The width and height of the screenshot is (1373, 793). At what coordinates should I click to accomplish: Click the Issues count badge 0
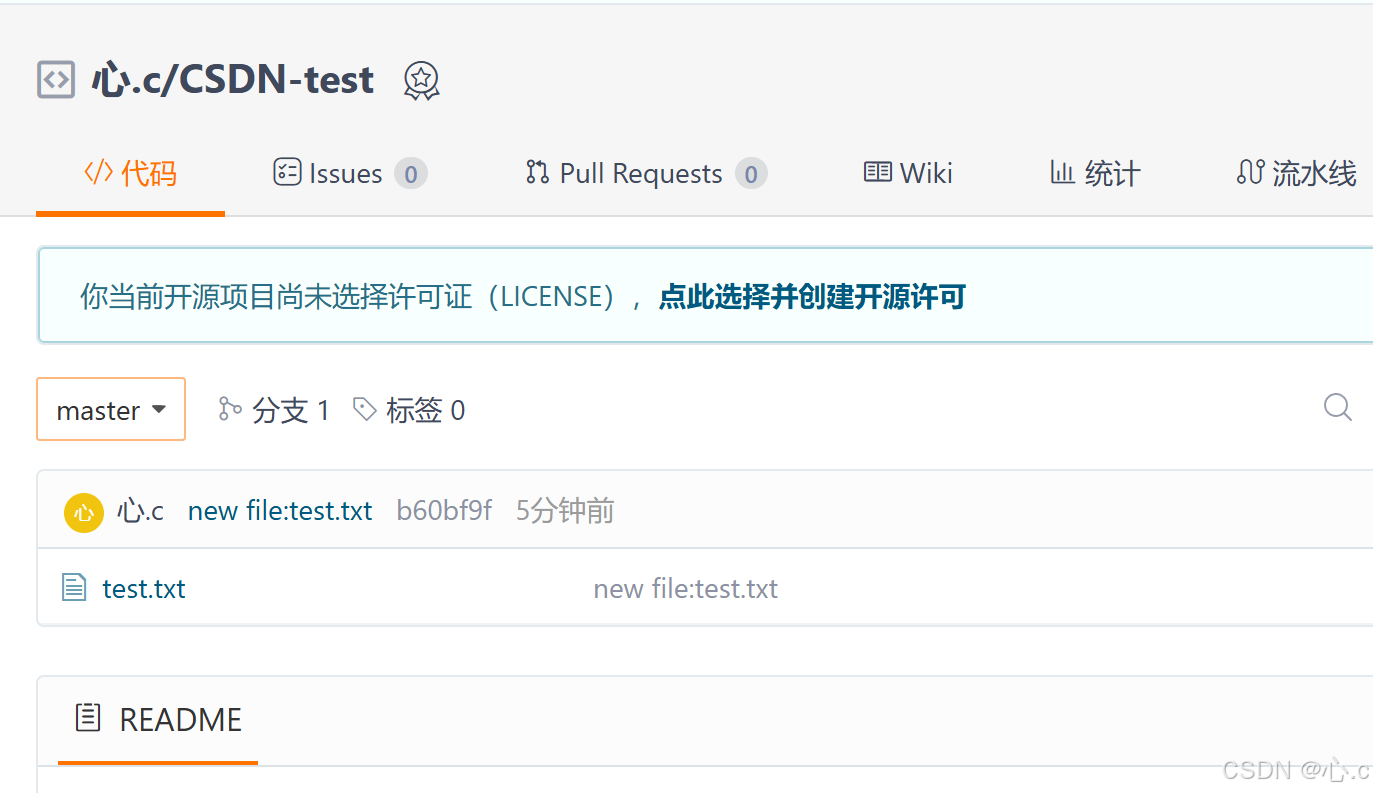coord(411,174)
